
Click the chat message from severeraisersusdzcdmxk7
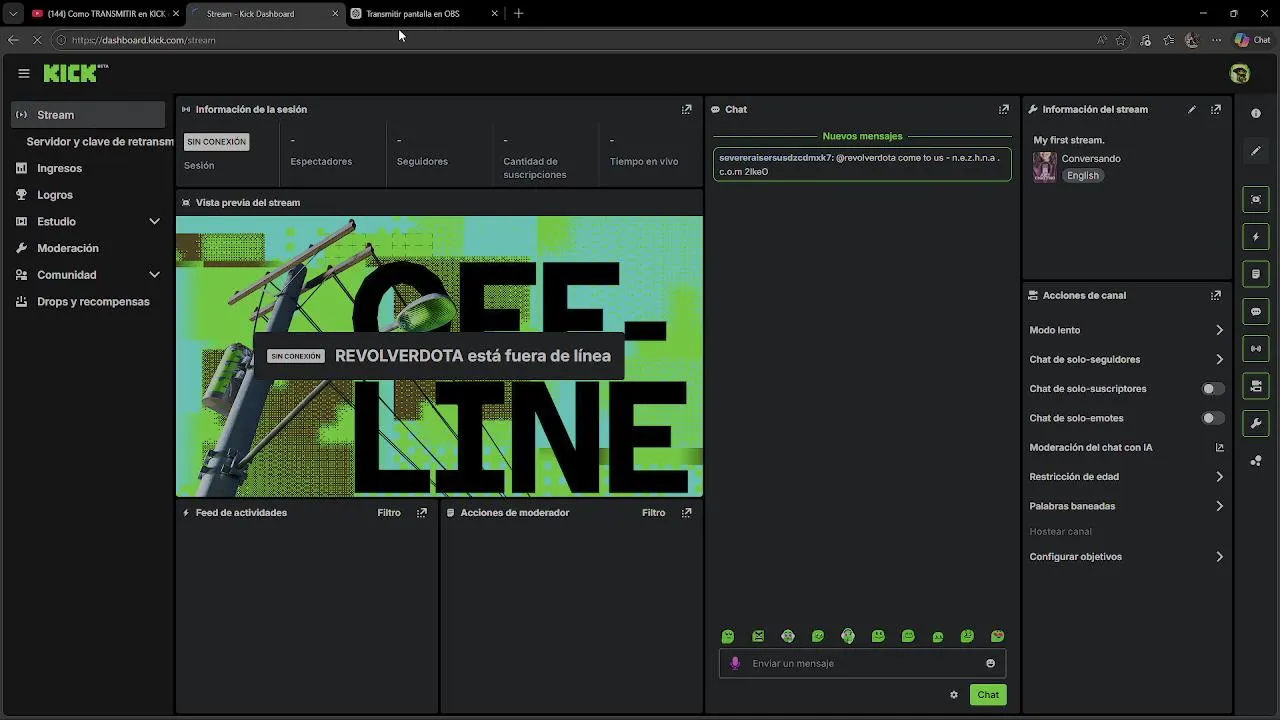[x=862, y=165]
